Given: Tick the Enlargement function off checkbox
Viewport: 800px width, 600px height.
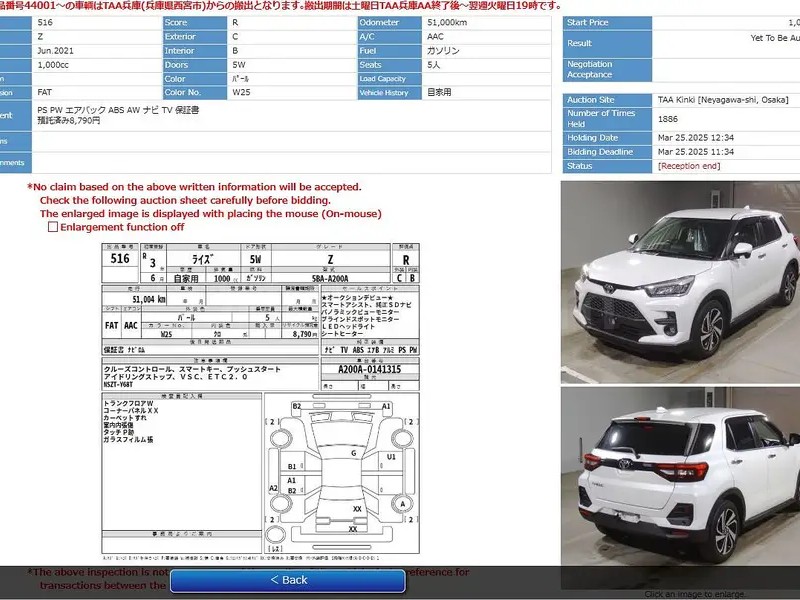Looking at the screenshot, I should pos(53,227).
